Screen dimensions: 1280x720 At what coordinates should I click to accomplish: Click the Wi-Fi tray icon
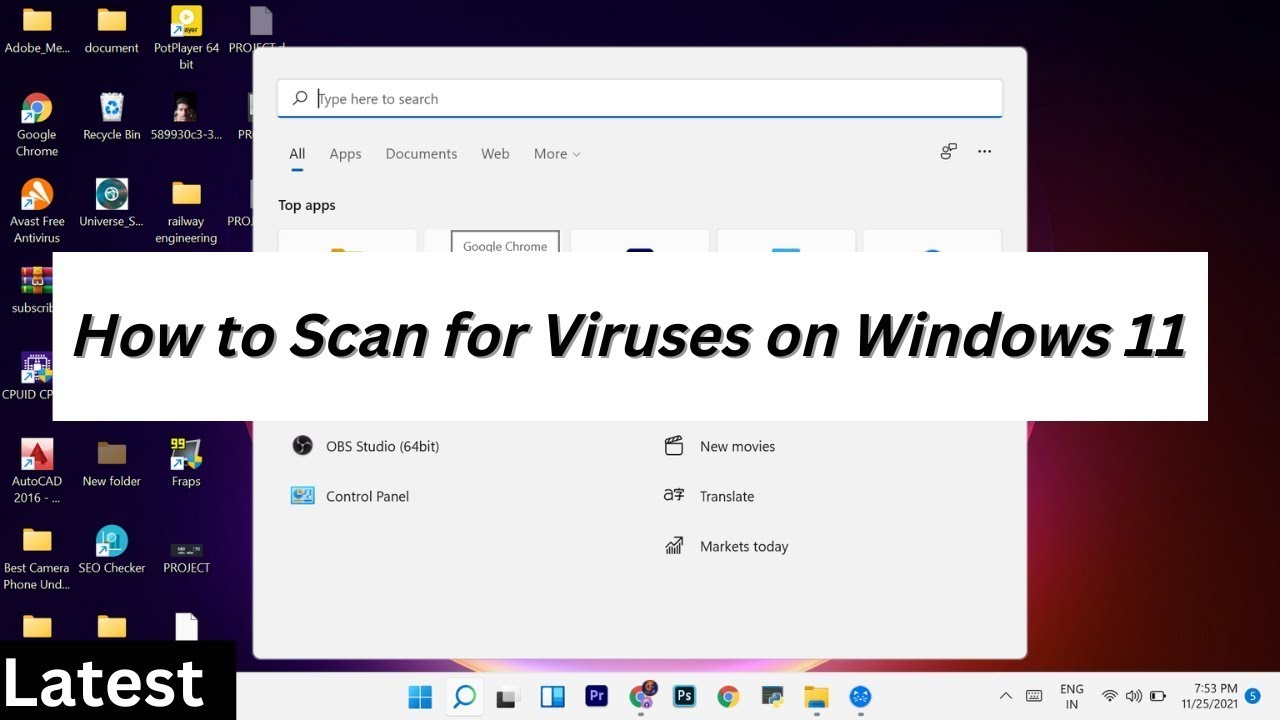tap(1109, 696)
